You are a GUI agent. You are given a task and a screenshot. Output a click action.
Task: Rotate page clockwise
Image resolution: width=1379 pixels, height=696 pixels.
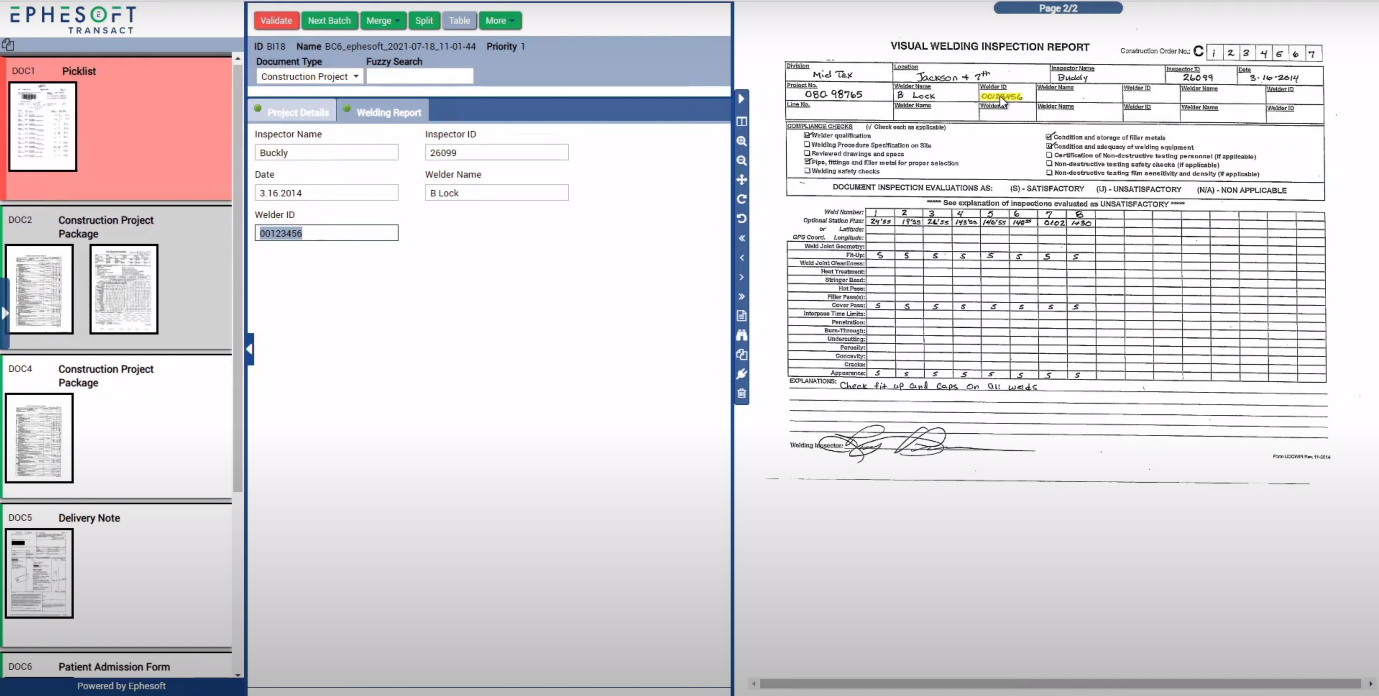click(x=741, y=199)
